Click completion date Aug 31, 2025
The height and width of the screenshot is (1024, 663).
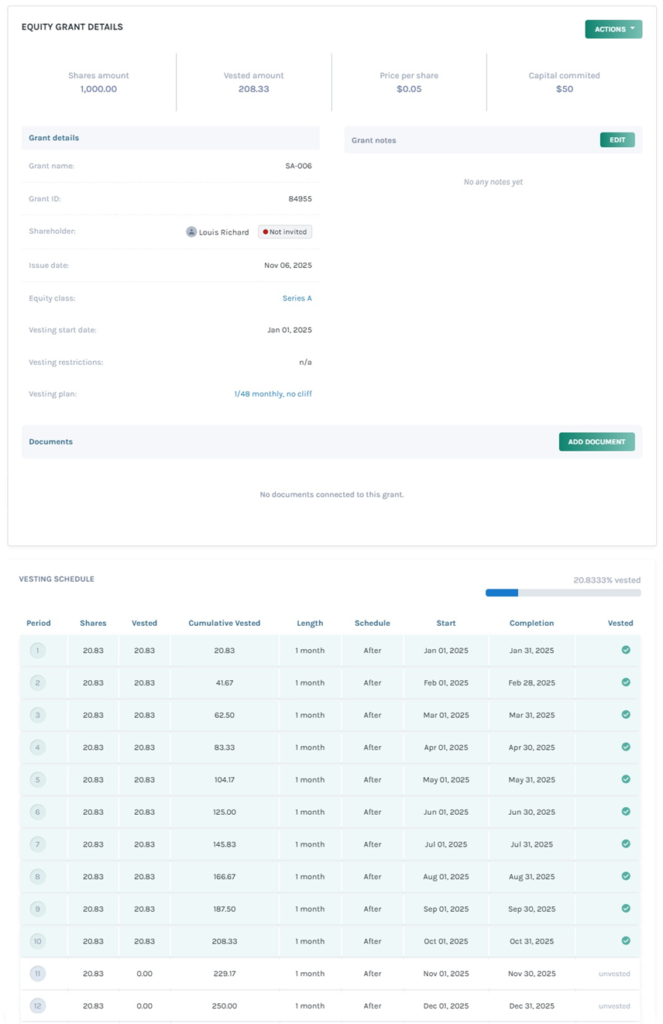click(x=532, y=877)
